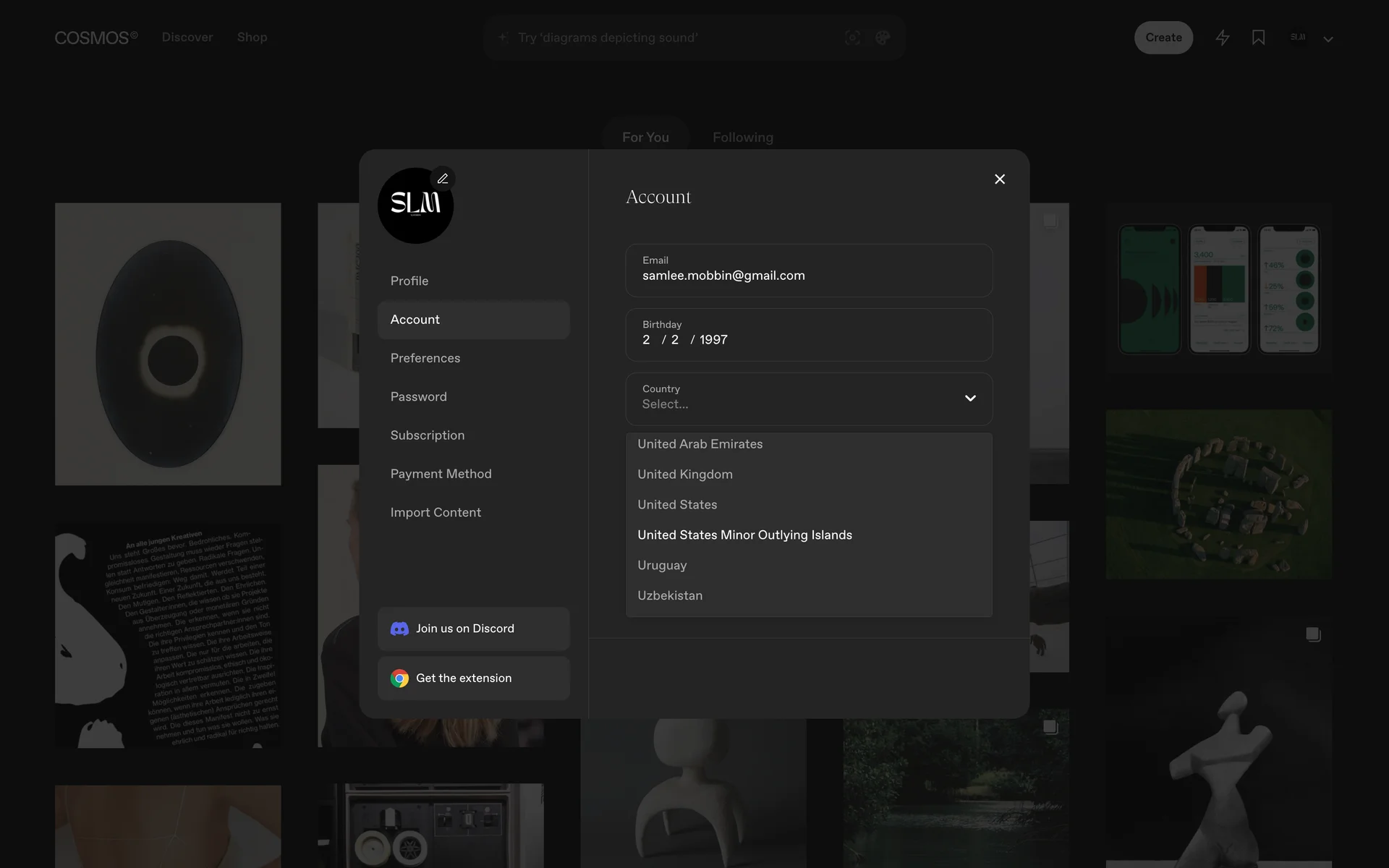Screen dimensions: 1389x868
Task: Close the Account settings dialog
Action: click(1000, 179)
